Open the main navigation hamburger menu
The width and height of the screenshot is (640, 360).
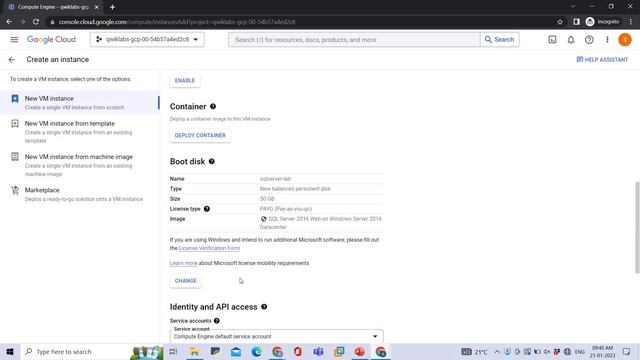(x=14, y=40)
